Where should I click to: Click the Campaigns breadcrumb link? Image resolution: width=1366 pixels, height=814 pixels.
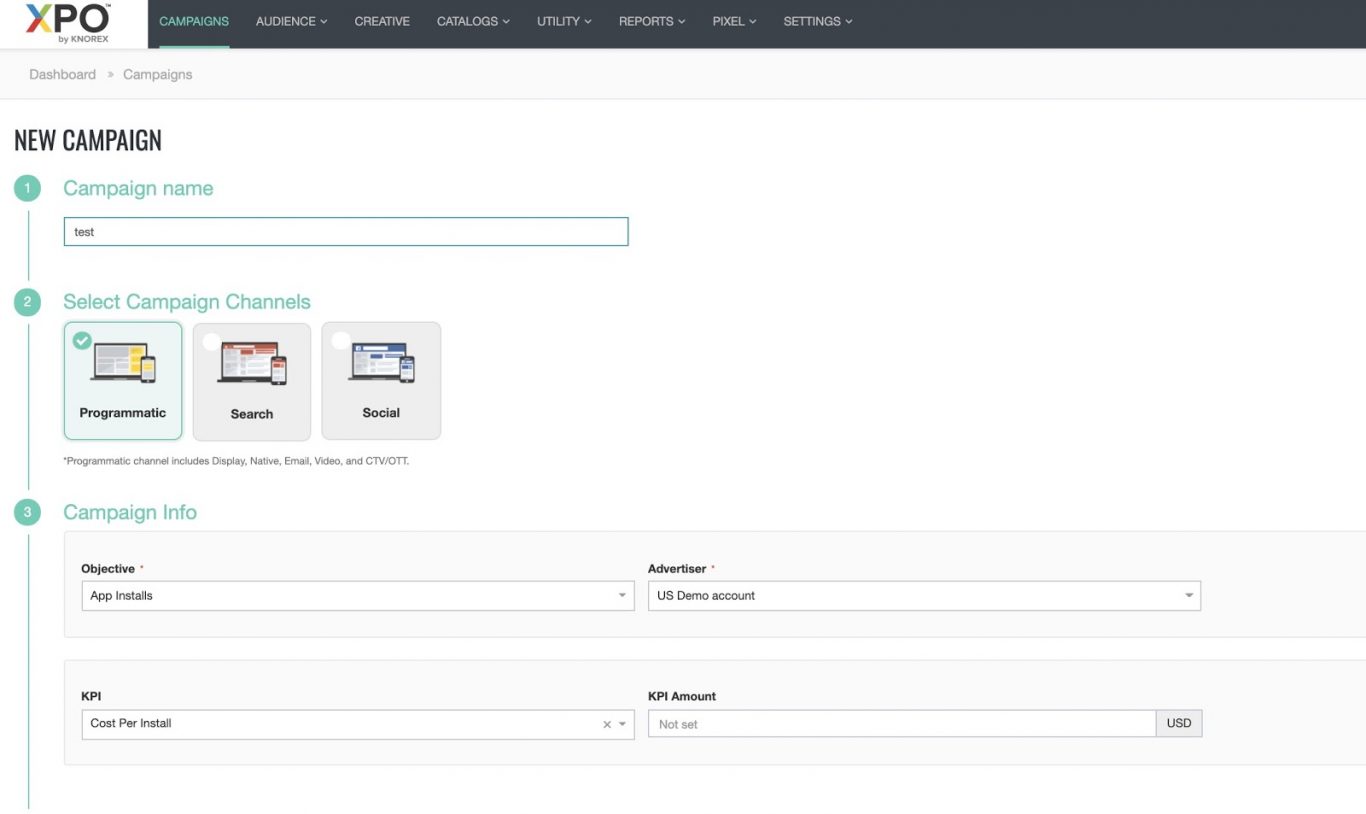click(157, 74)
